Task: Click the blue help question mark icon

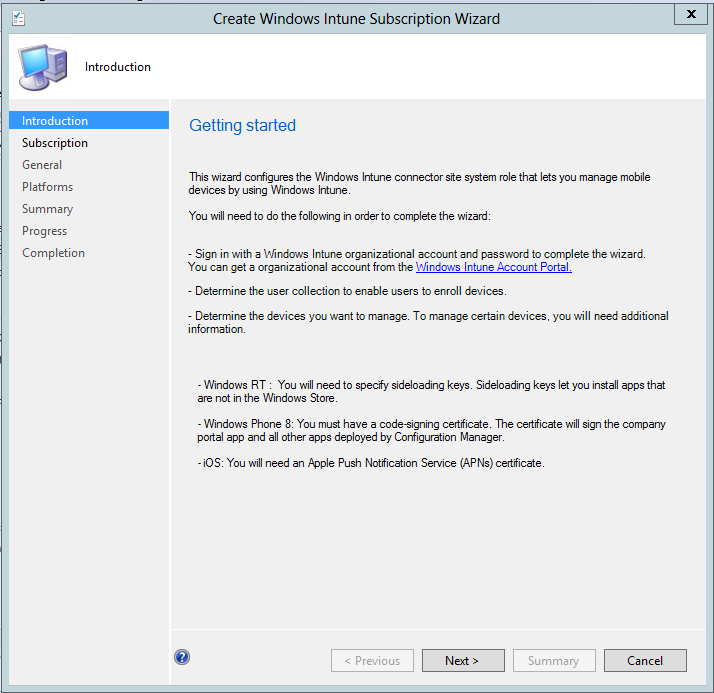Action: (182, 657)
